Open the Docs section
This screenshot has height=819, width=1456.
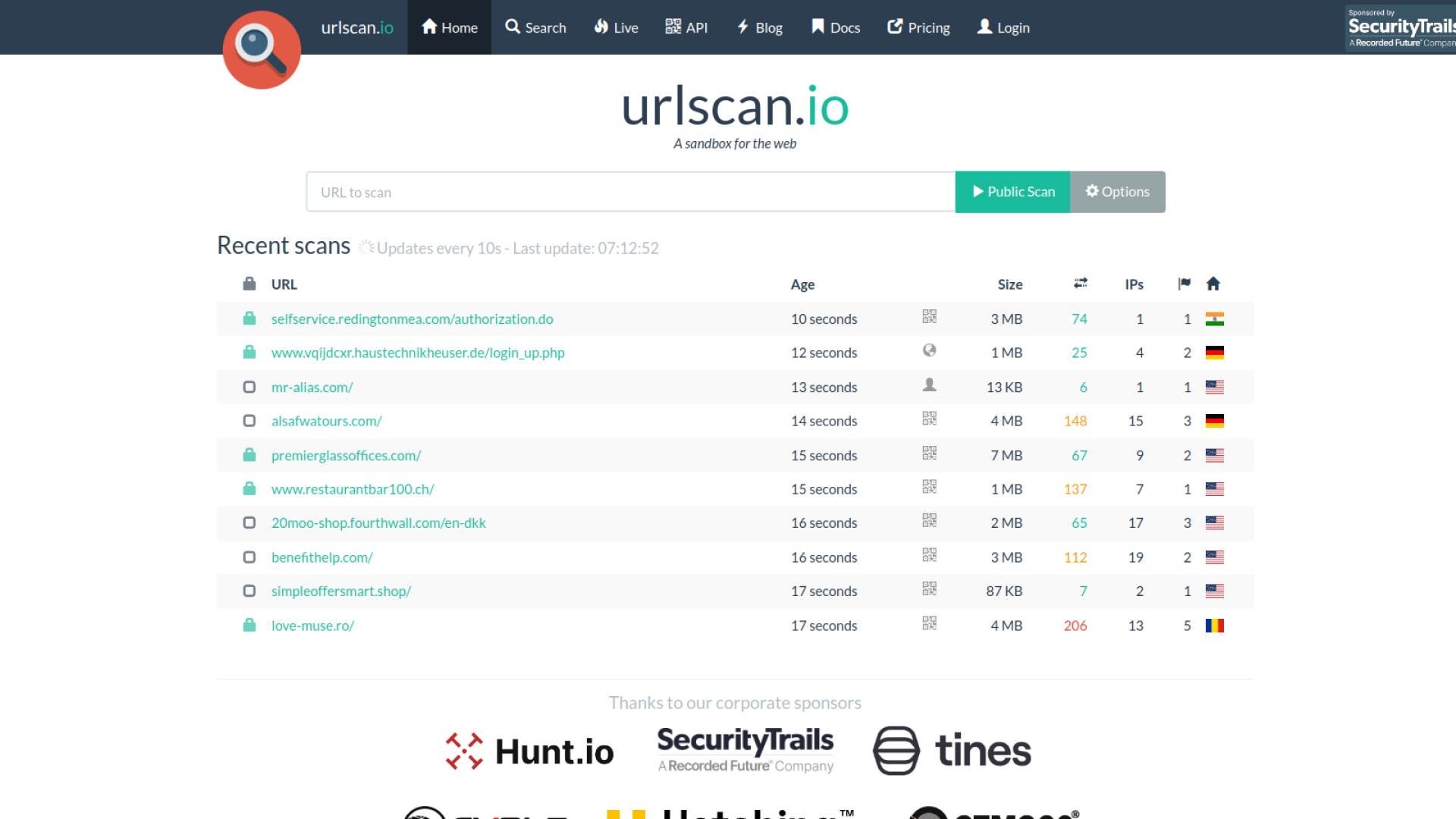(834, 27)
